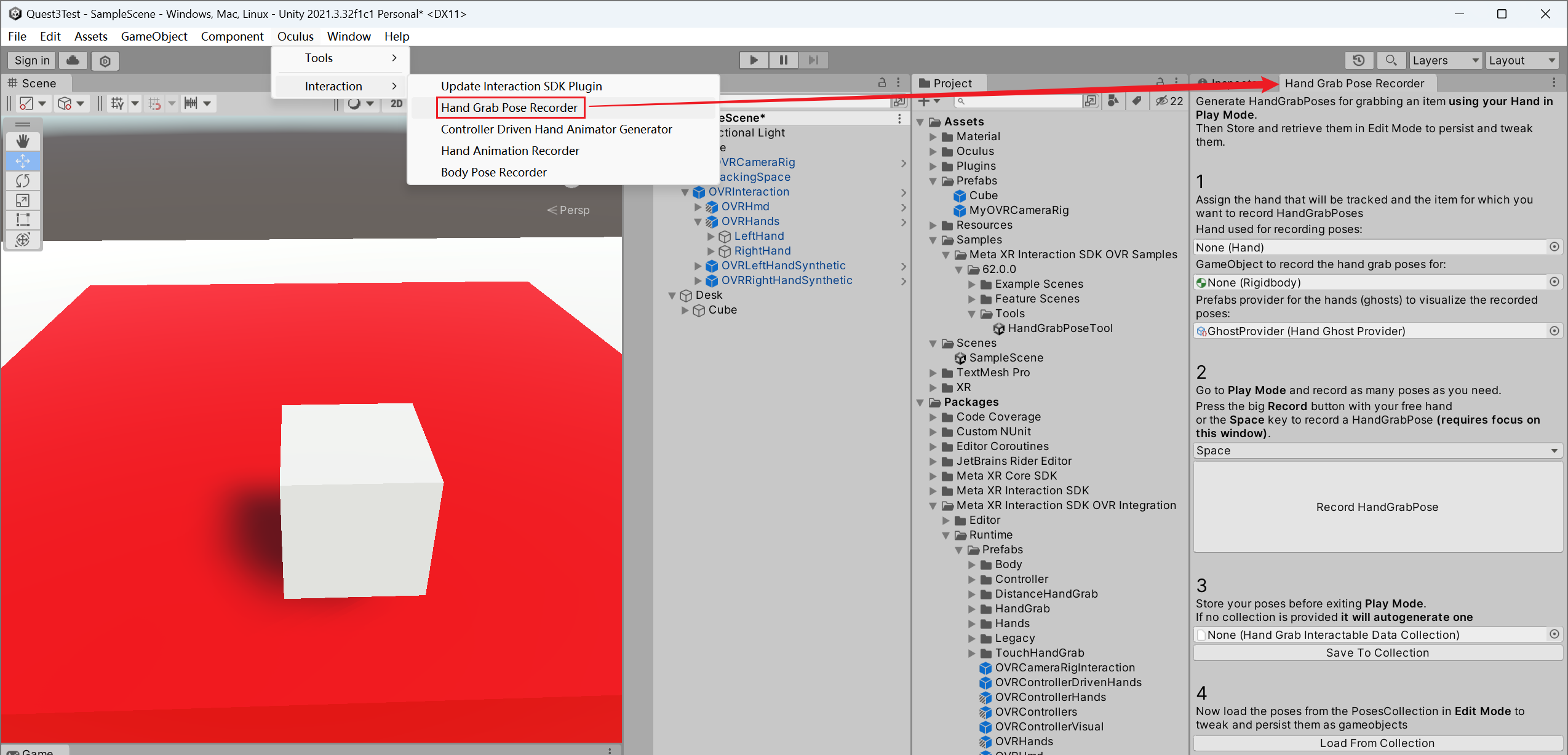Open the Space record key dropdown
This screenshot has width=1568, height=755.
[1377, 451]
